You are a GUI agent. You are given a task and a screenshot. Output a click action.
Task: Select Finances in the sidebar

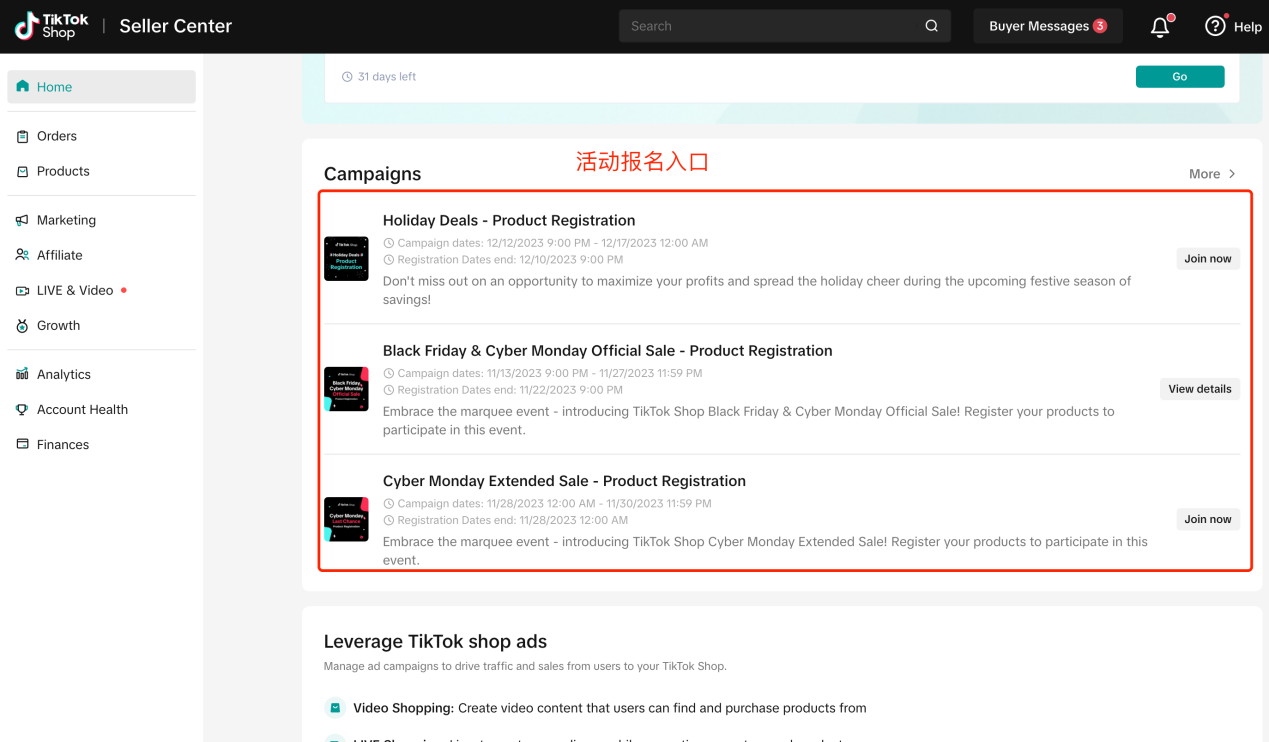(63, 444)
